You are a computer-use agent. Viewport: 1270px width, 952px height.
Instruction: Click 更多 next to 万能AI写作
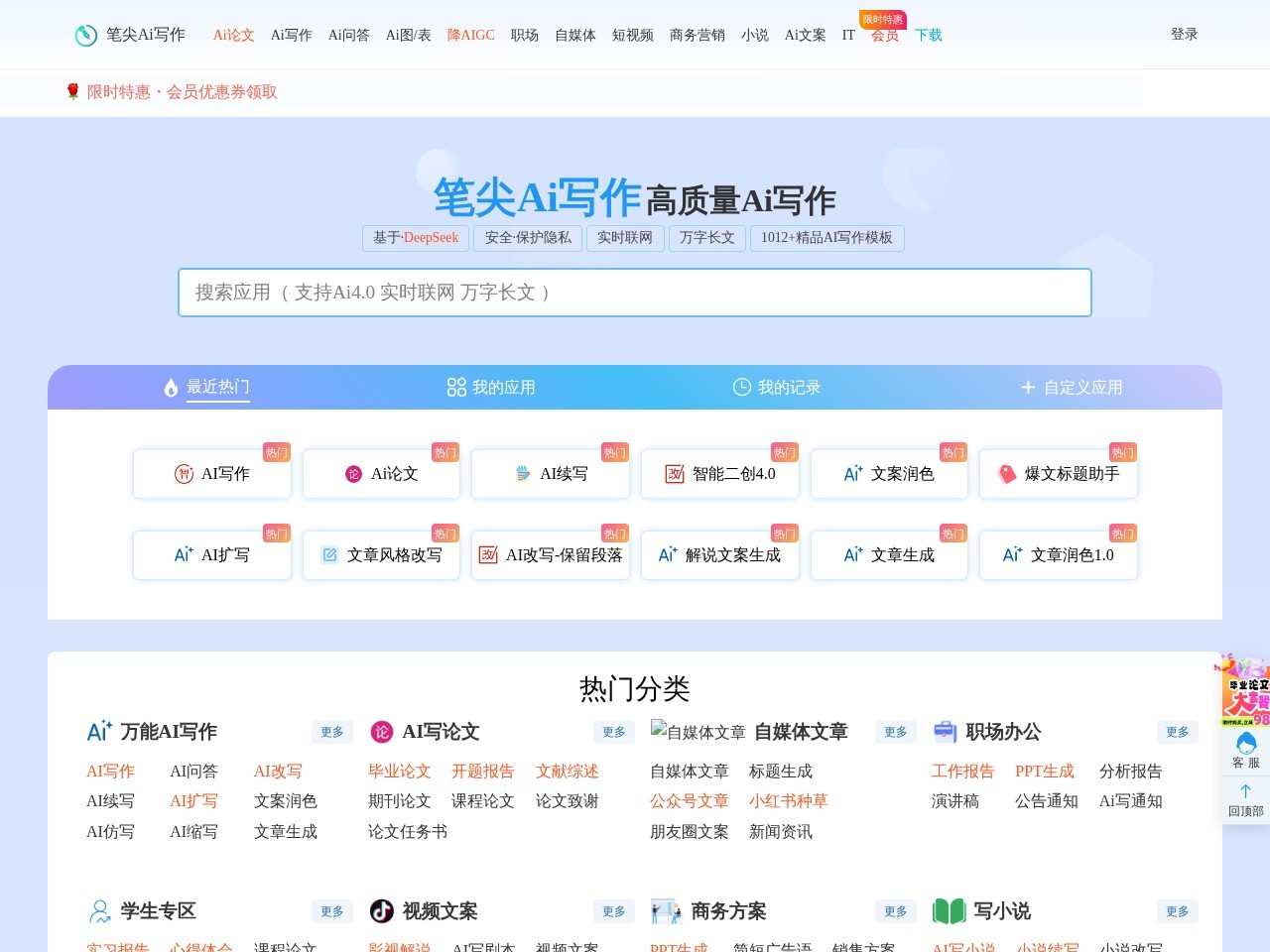tap(332, 732)
